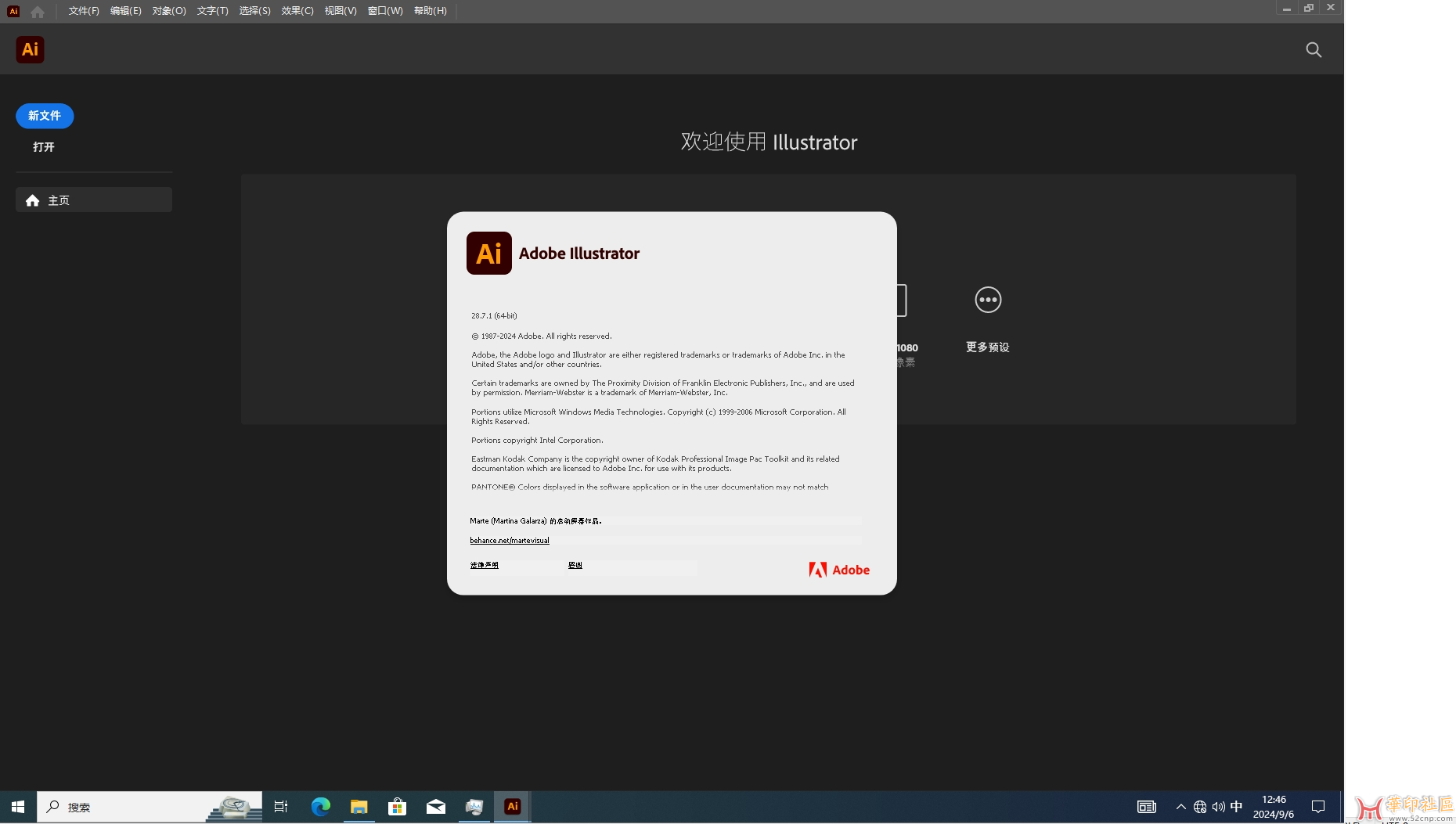
Task: Open the 帮助(H) menu
Action: click(x=431, y=11)
